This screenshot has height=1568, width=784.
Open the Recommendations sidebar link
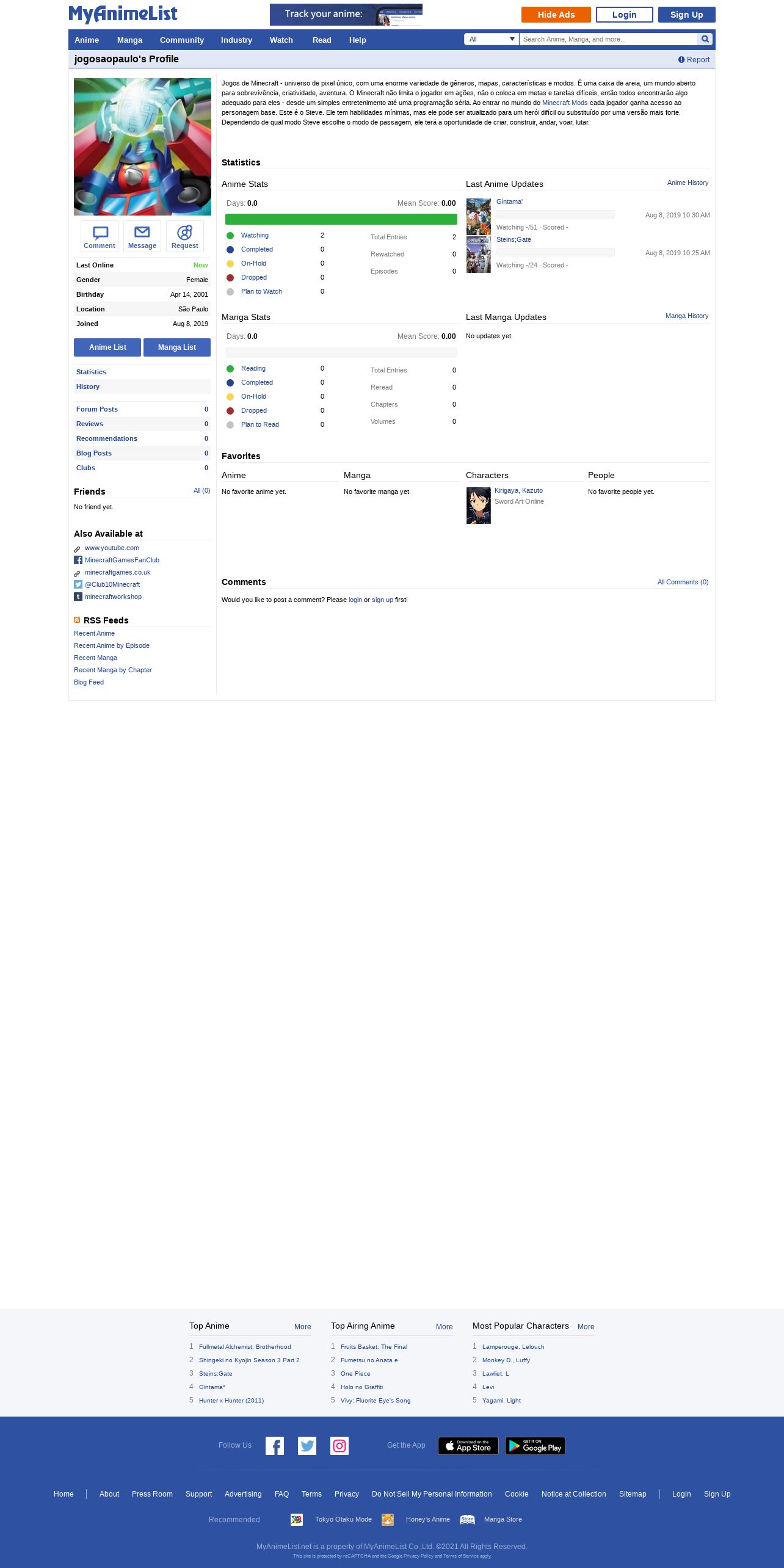coord(107,438)
